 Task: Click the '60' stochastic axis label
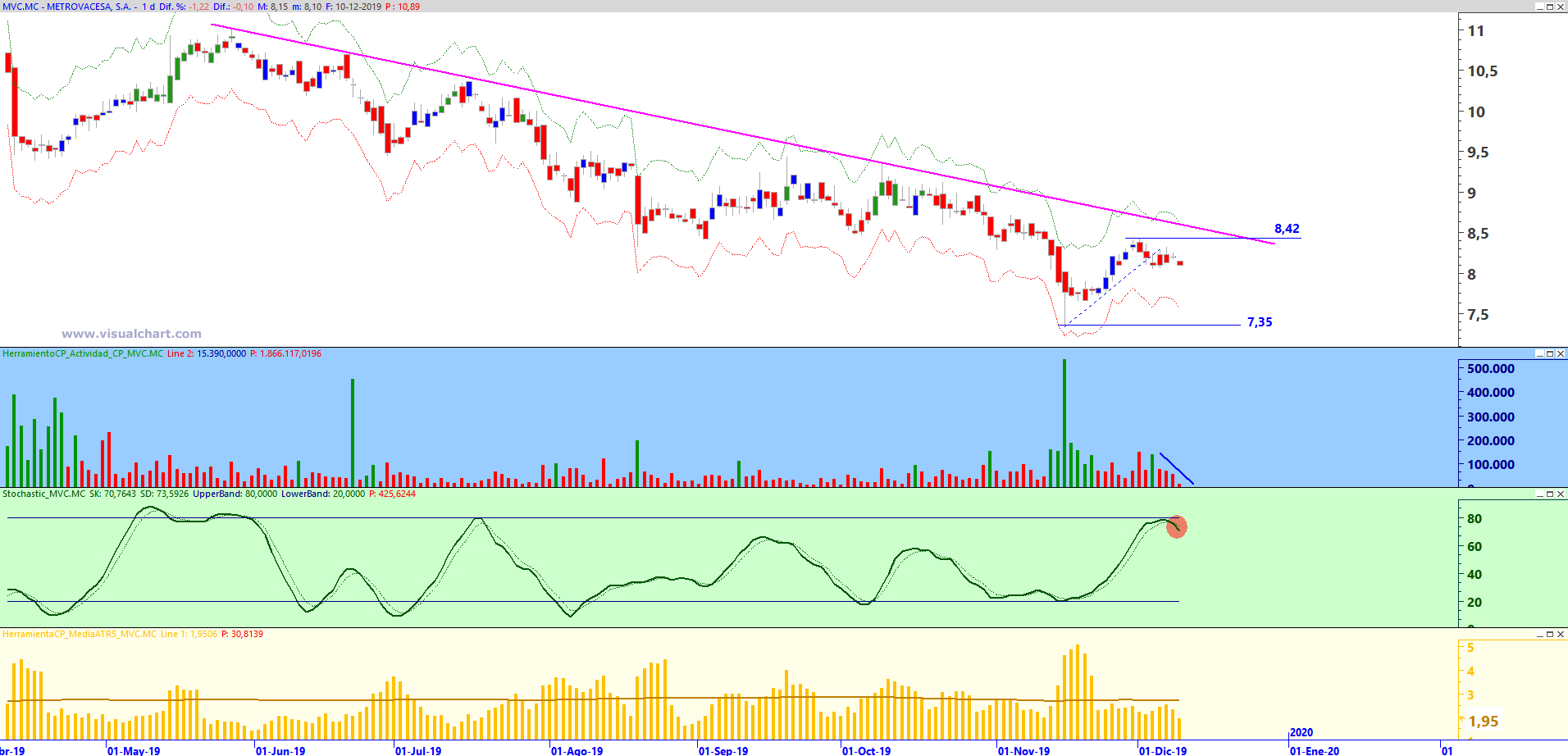1475,546
